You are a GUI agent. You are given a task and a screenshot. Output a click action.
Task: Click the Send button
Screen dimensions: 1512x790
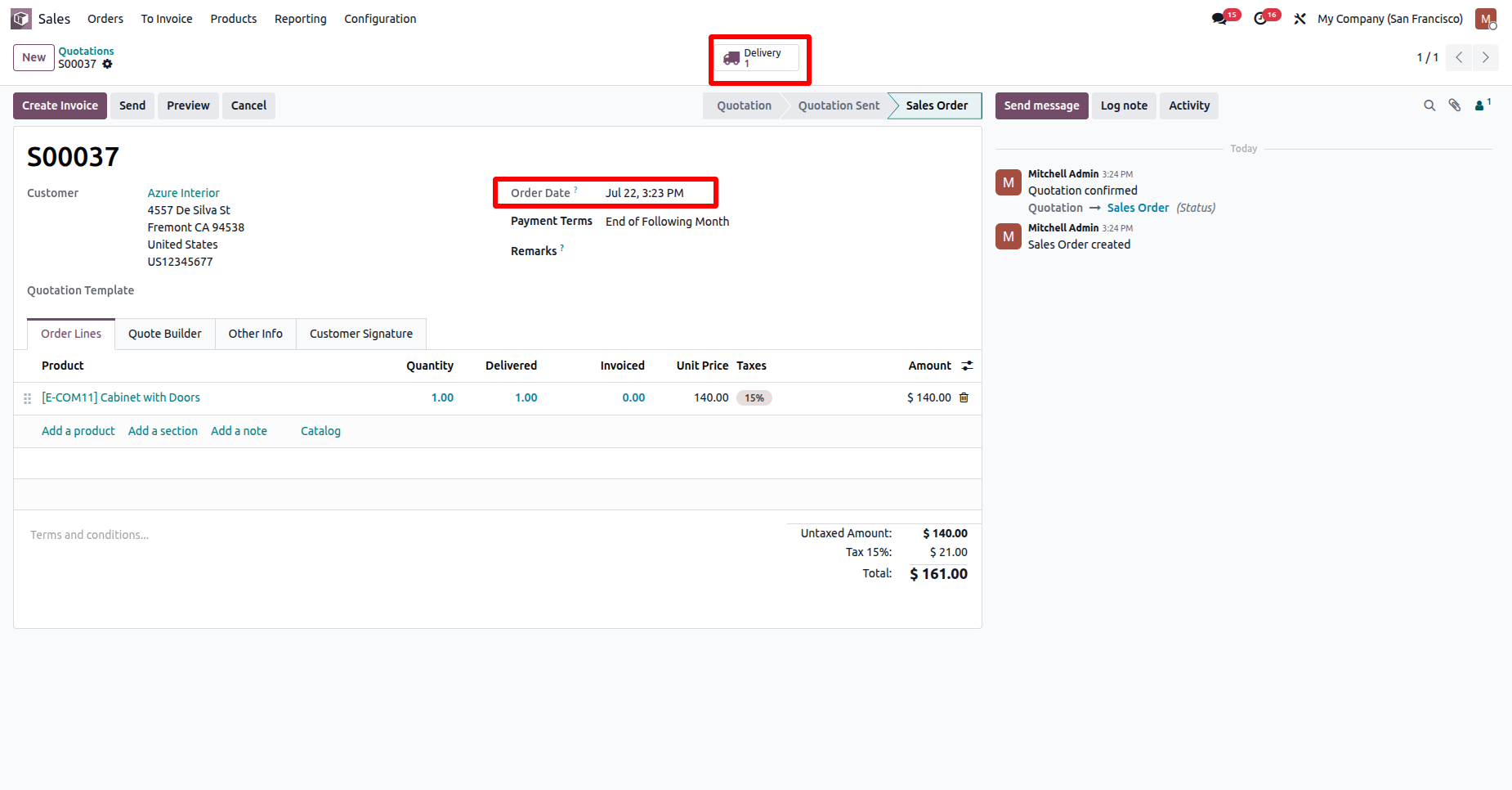pos(132,105)
